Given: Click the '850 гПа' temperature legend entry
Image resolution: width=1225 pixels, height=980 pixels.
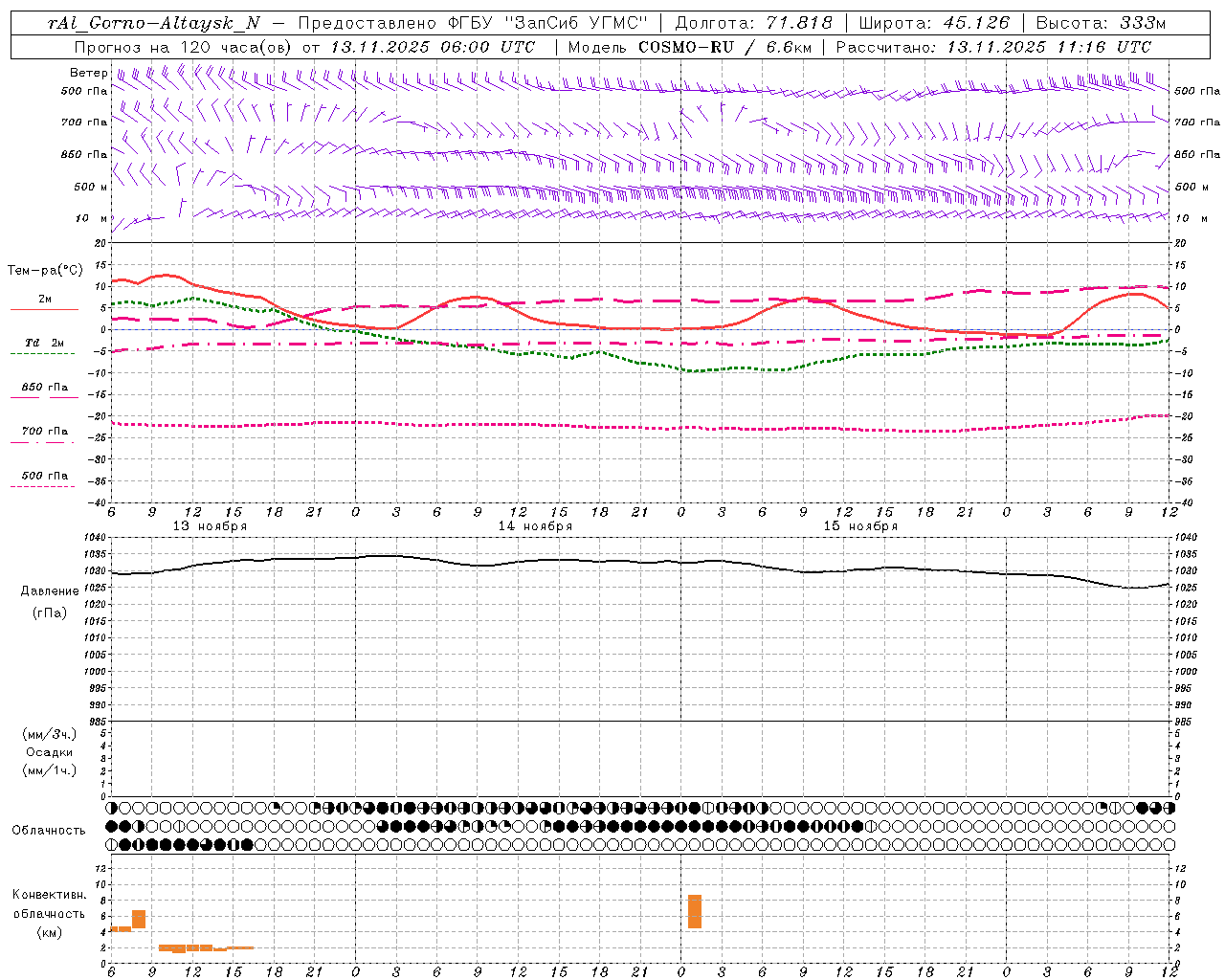Looking at the screenshot, I should (x=45, y=388).
